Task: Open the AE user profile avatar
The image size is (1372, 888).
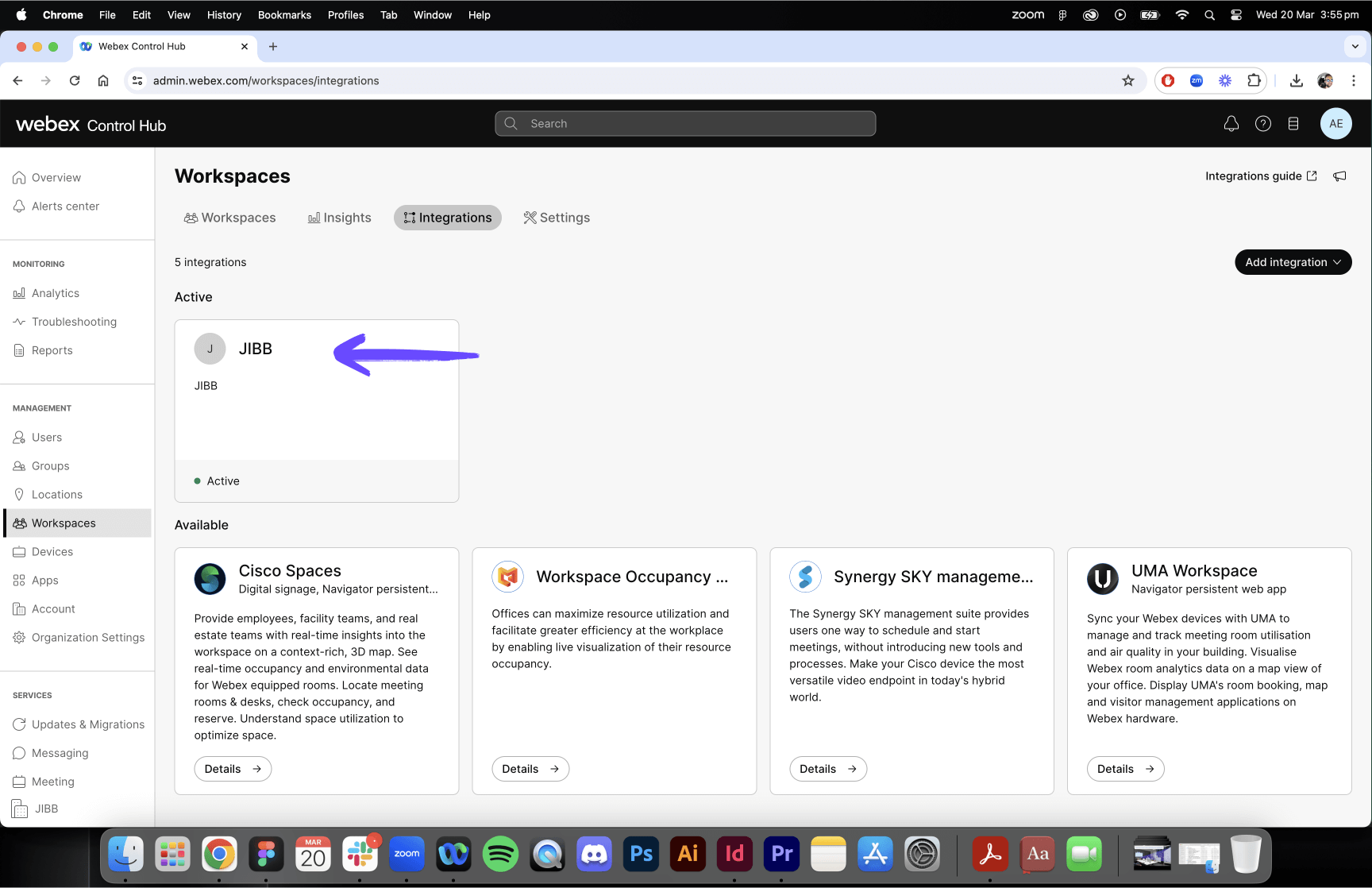Action: (x=1336, y=124)
